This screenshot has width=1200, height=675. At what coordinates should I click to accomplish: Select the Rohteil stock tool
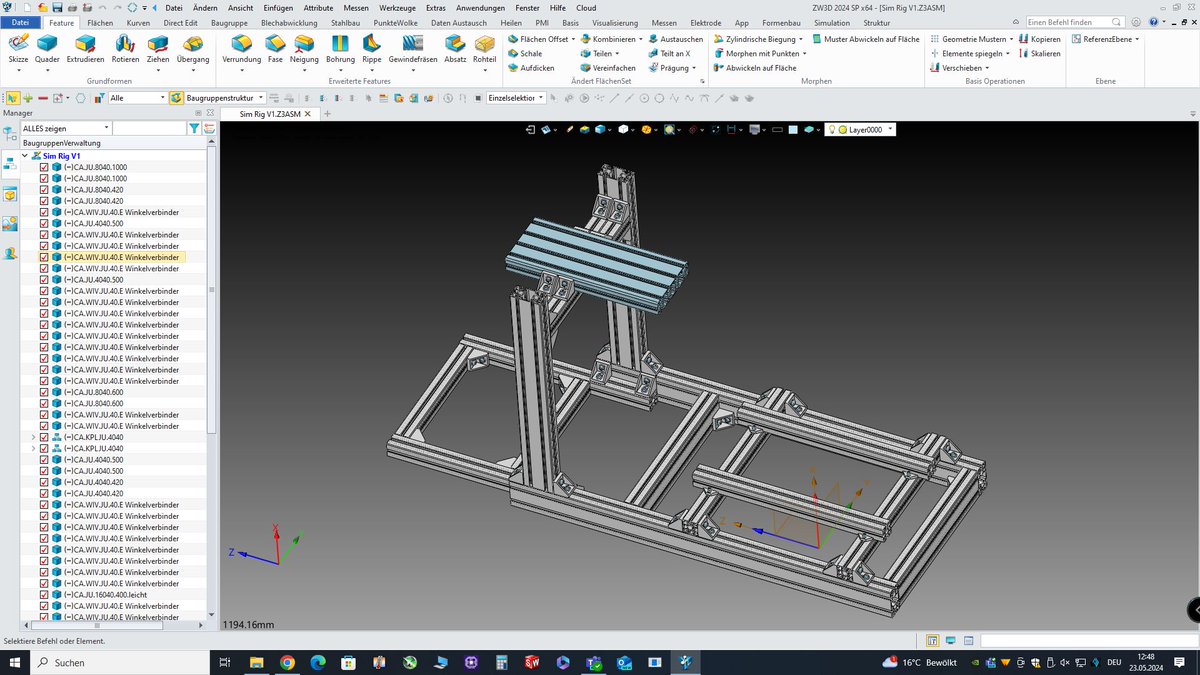pyautogui.click(x=485, y=48)
